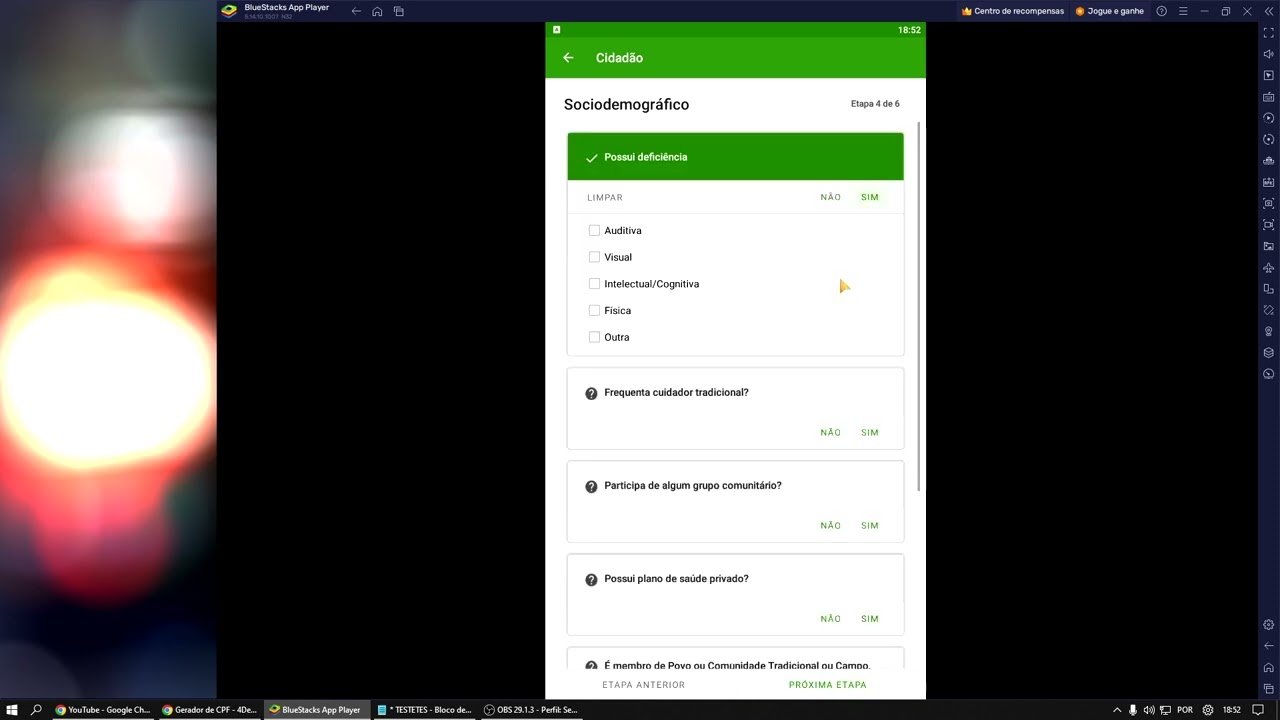The height and width of the screenshot is (720, 1280).
Task: Open Windows Start menu
Action: click(x=14, y=710)
